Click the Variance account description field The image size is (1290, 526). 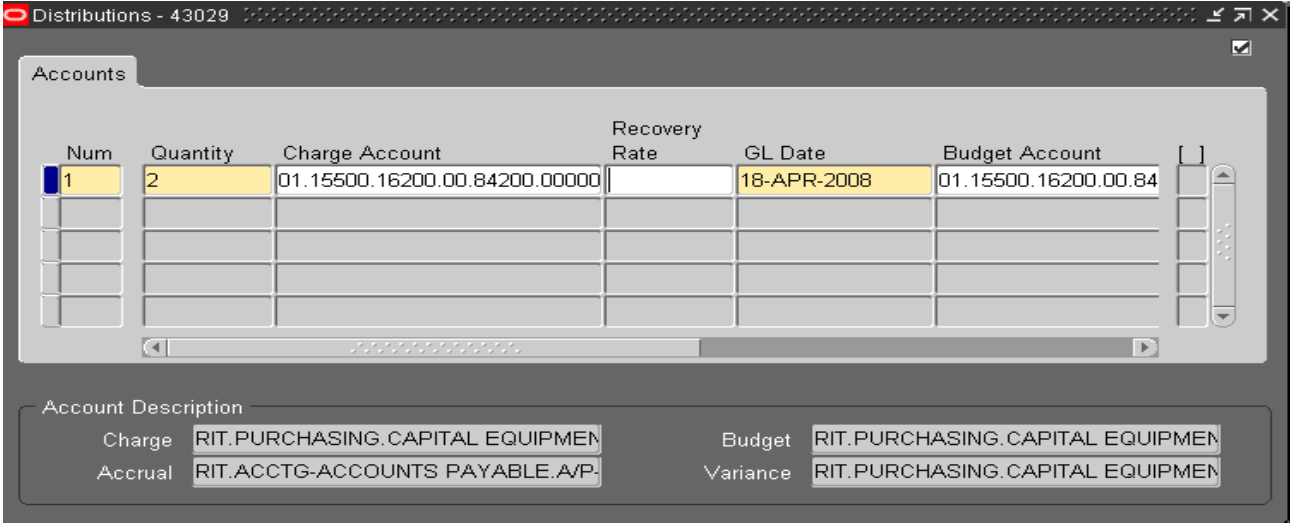1015,472
